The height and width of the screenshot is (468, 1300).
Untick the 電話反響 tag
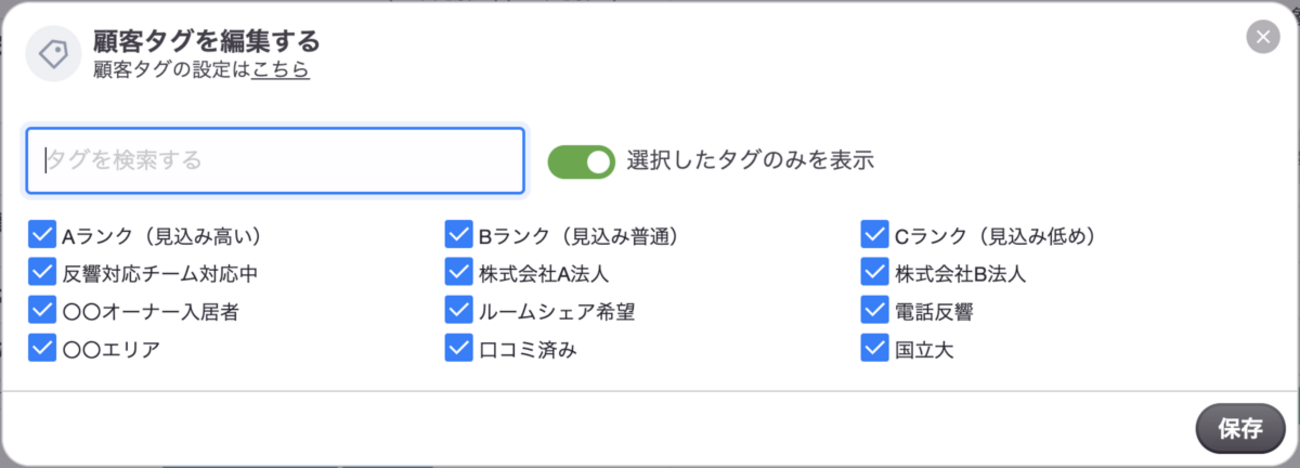tap(874, 310)
